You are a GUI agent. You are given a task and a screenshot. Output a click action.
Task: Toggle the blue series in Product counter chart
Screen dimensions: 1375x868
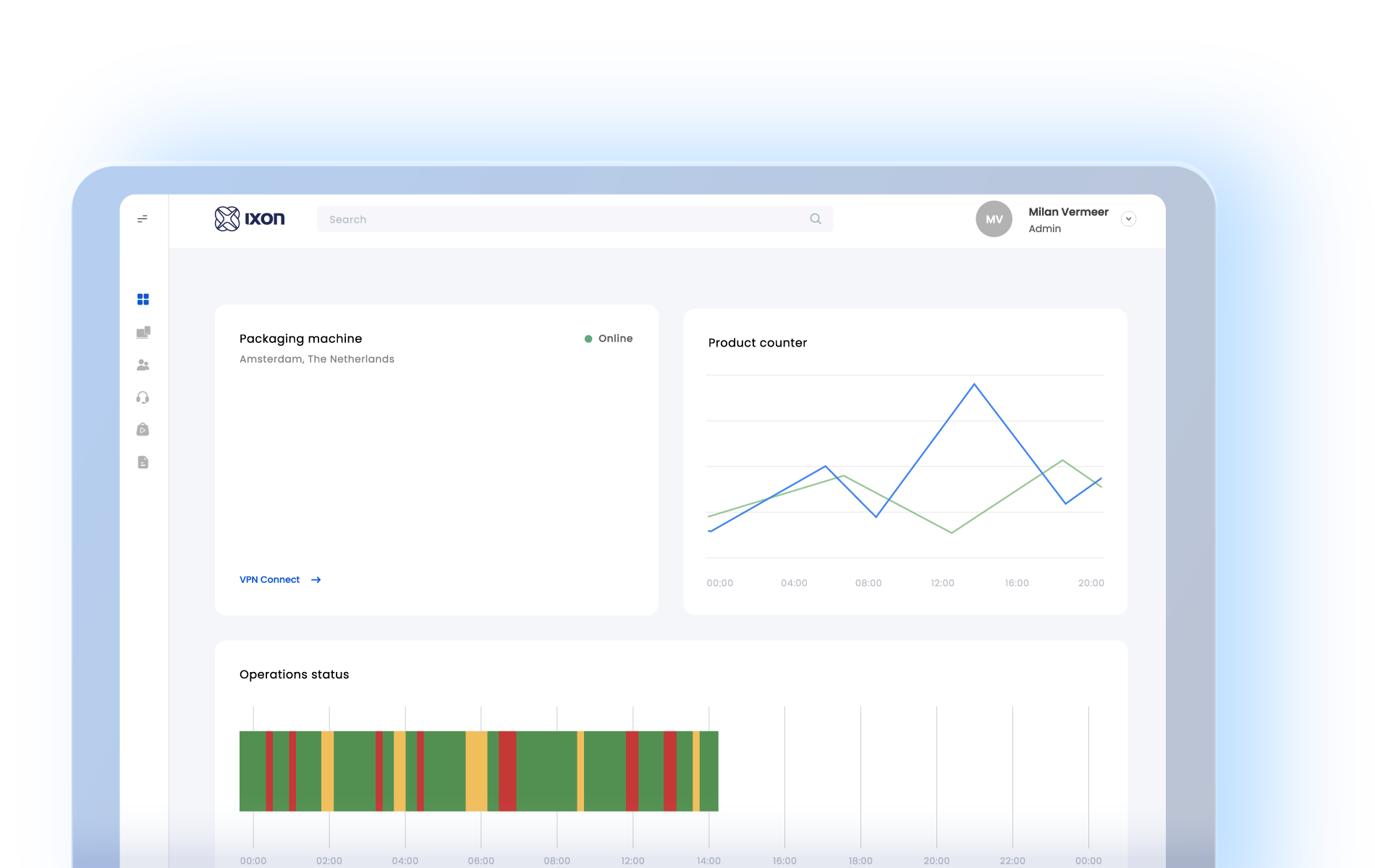click(974, 386)
